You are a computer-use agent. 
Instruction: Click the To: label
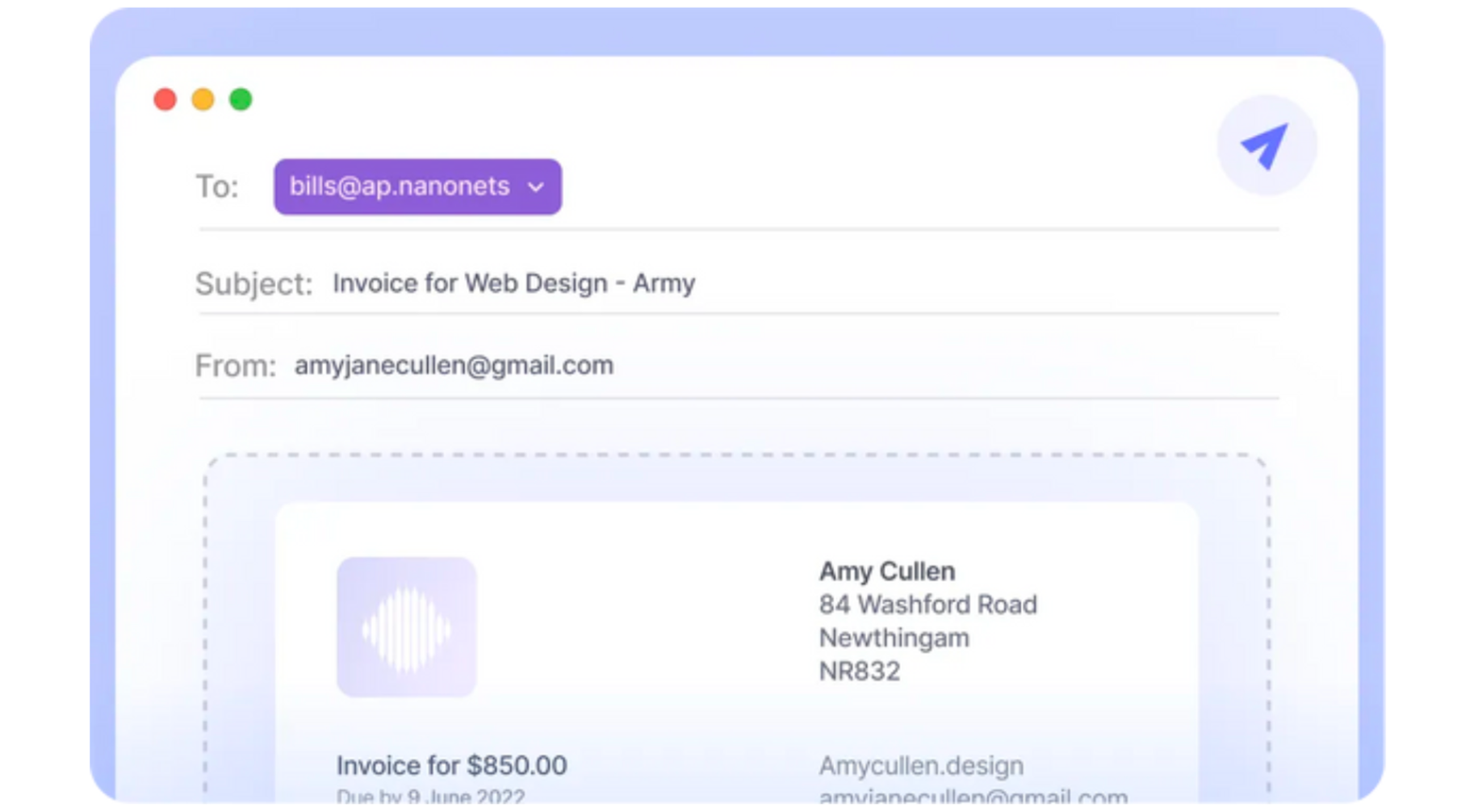tap(217, 186)
